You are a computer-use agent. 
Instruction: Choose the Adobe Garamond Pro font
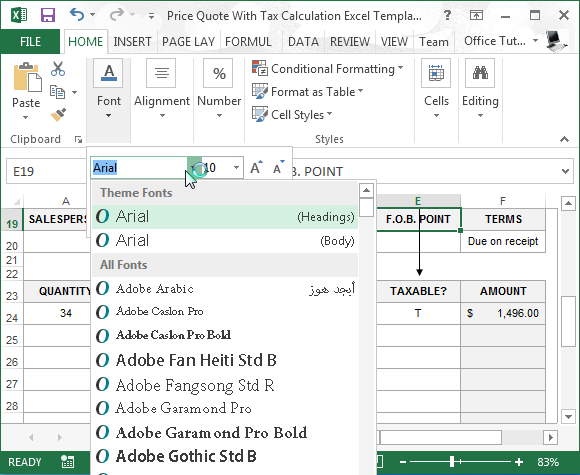(x=225, y=408)
